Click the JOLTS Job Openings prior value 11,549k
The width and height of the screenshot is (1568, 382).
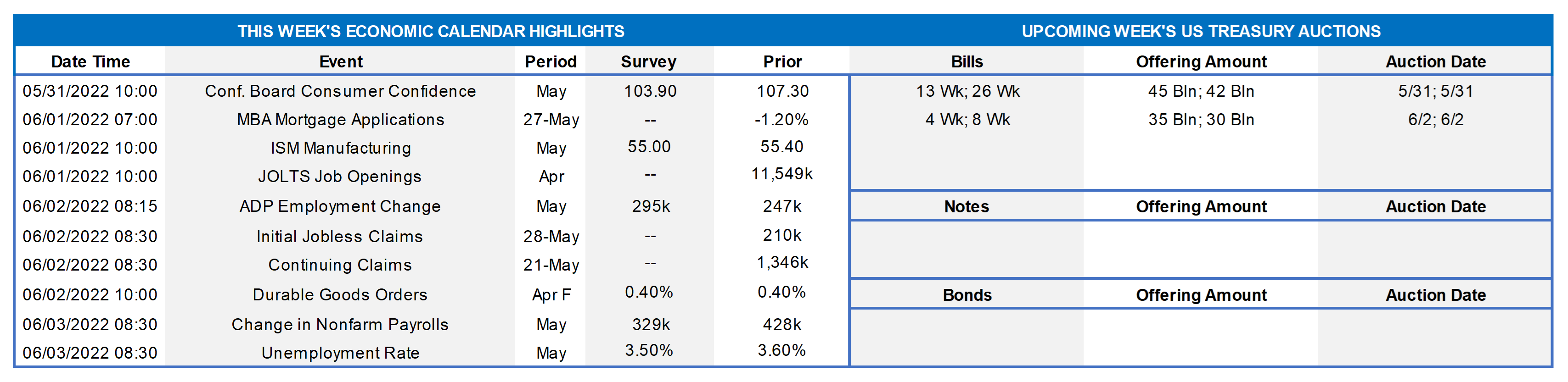click(x=781, y=175)
